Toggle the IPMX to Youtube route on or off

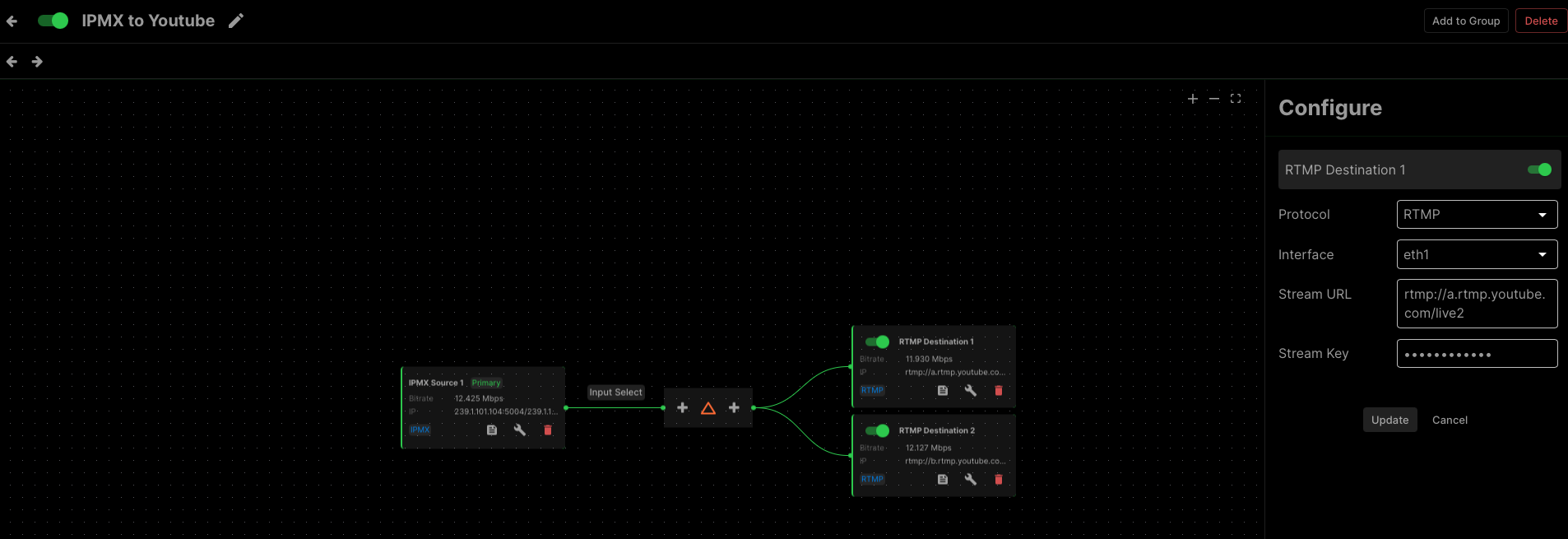(53, 21)
